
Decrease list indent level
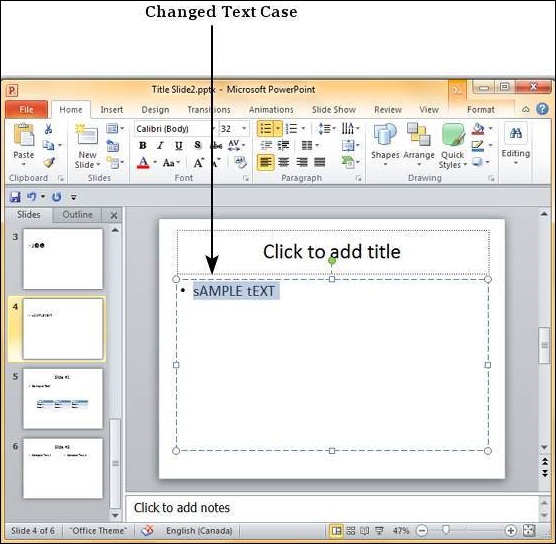[x=266, y=145]
